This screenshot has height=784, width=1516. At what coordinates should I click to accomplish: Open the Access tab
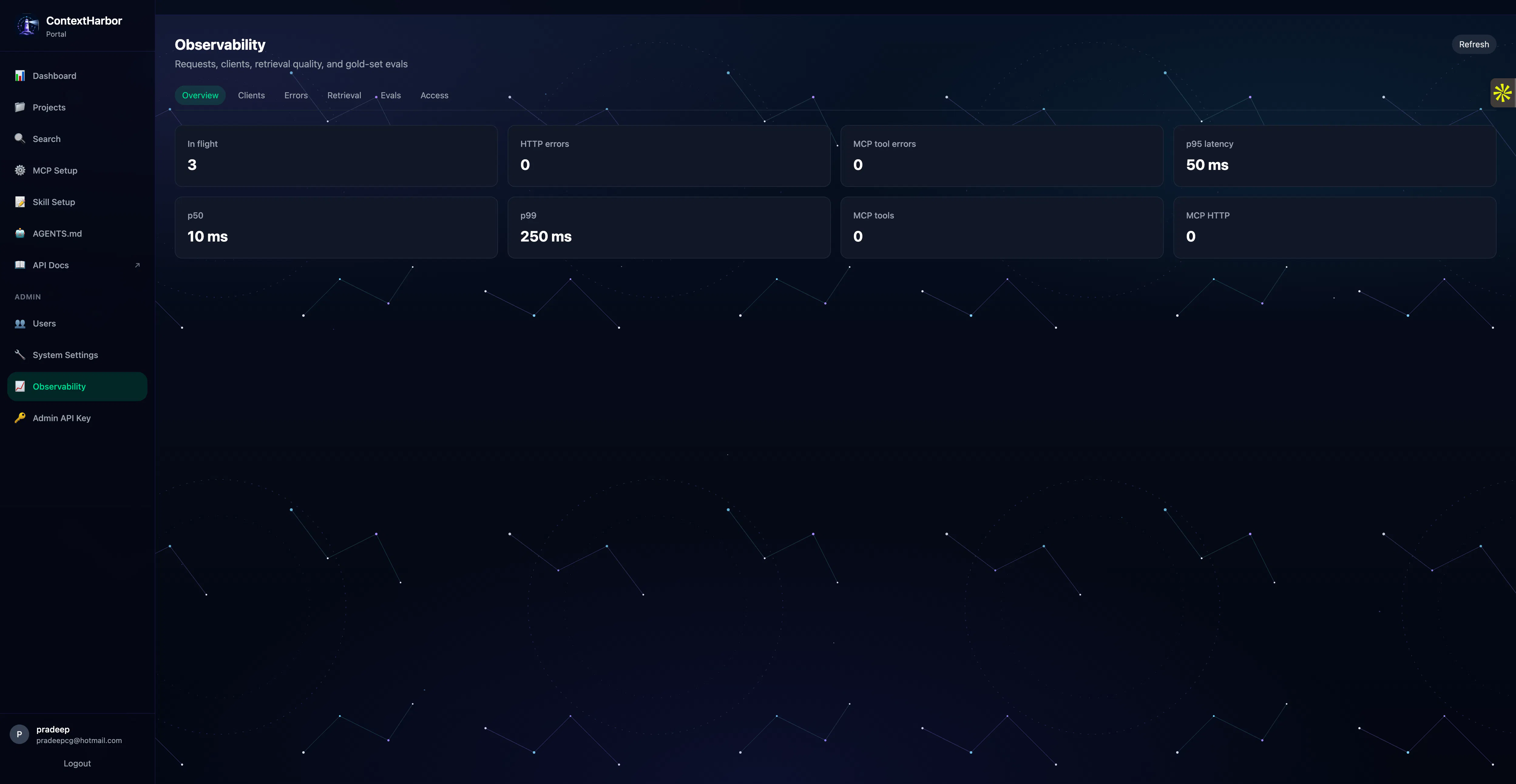tap(434, 95)
